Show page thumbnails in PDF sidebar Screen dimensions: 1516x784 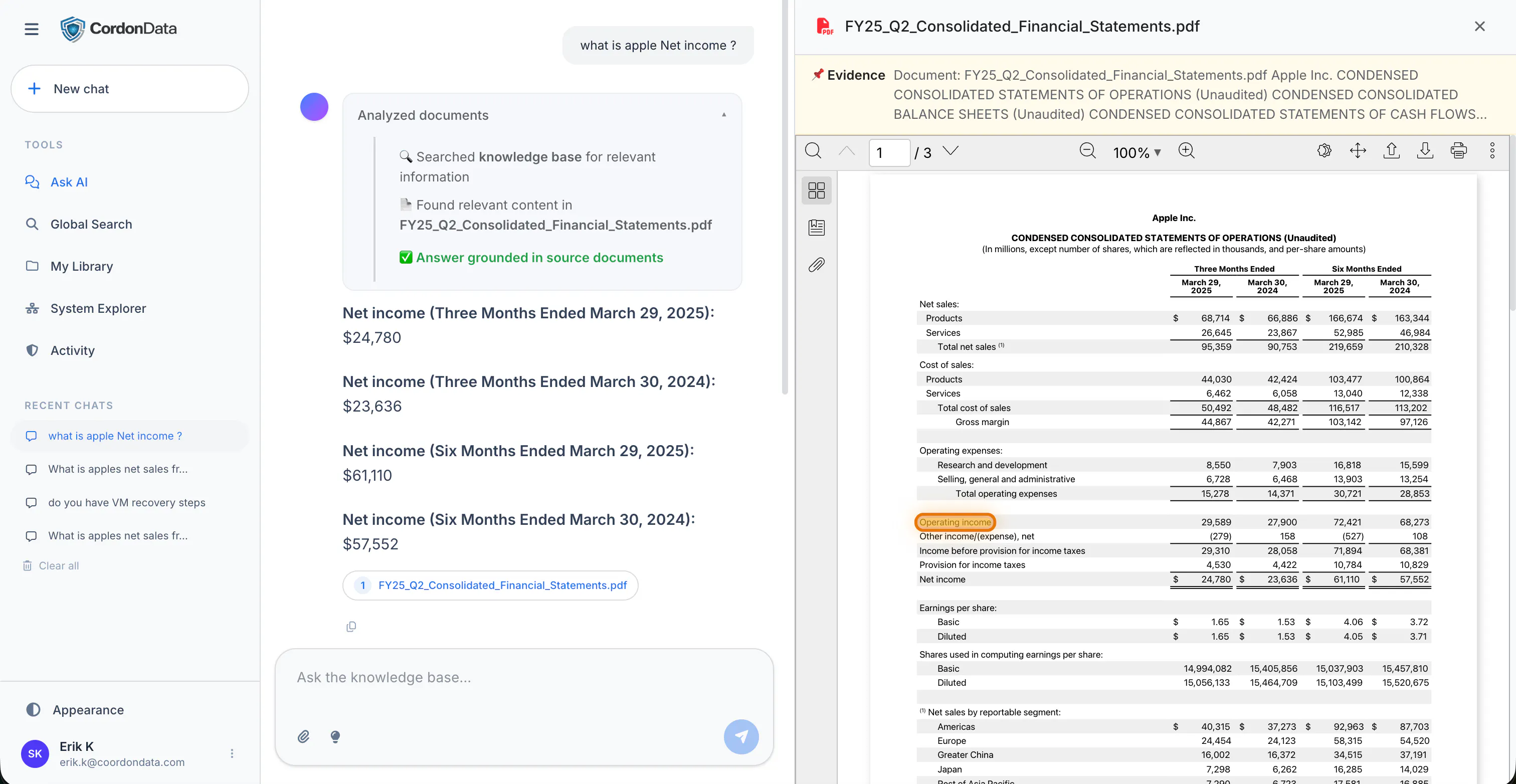(x=816, y=190)
